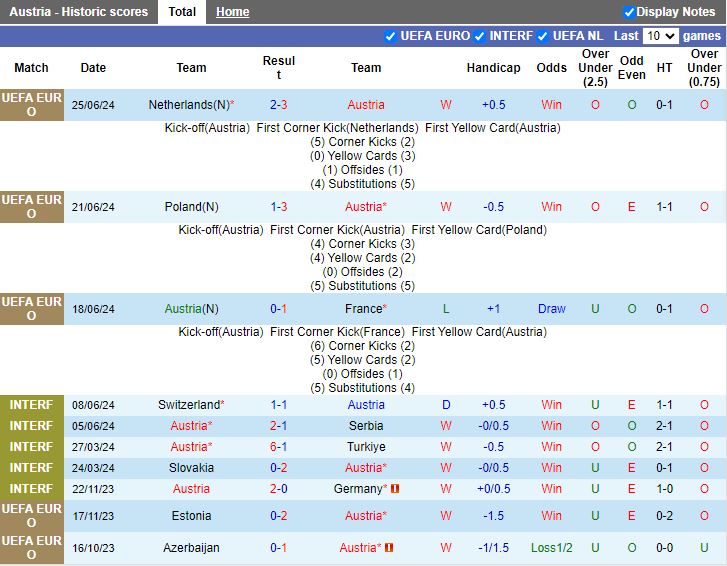The width and height of the screenshot is (727, 566).
Task: Open France team link in 18/06/24 row
Action: pos(366,309)
